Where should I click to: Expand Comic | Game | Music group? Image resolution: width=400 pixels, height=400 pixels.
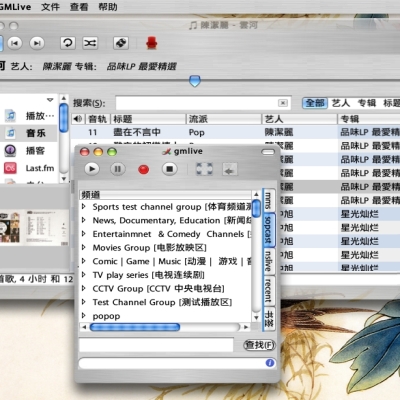84,261
